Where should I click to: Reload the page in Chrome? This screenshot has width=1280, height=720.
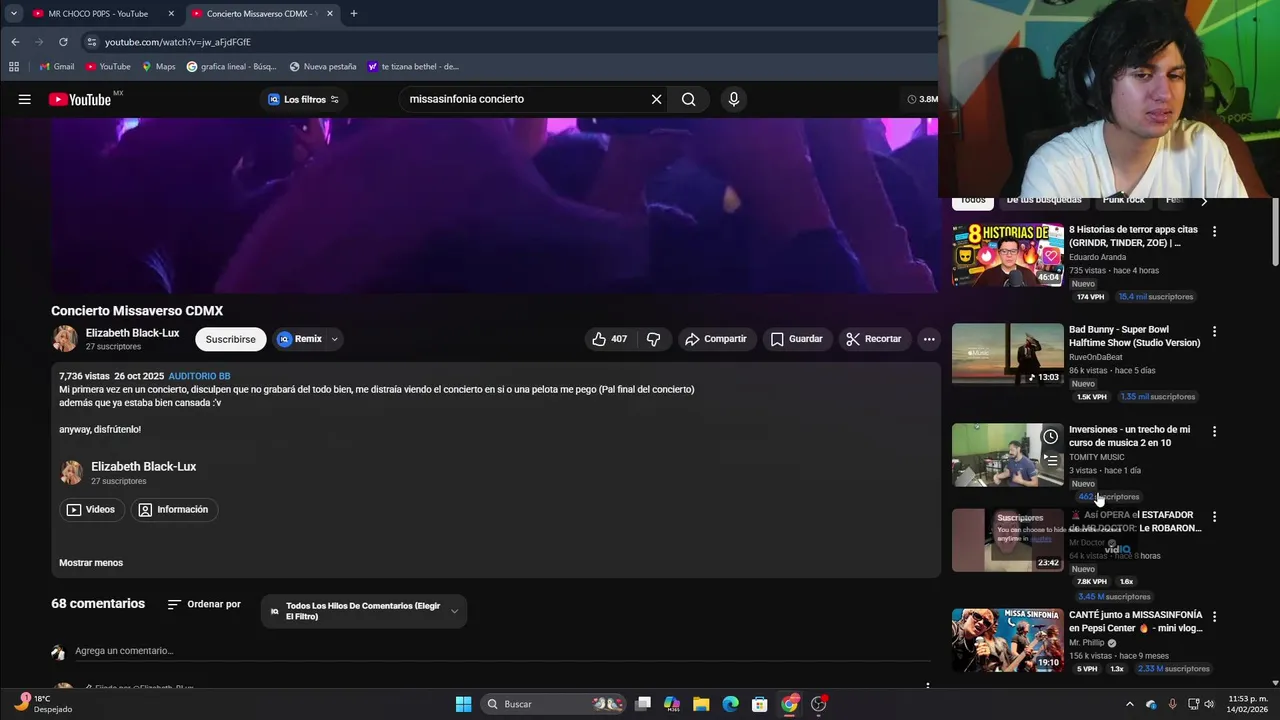[x=63, y=42]
